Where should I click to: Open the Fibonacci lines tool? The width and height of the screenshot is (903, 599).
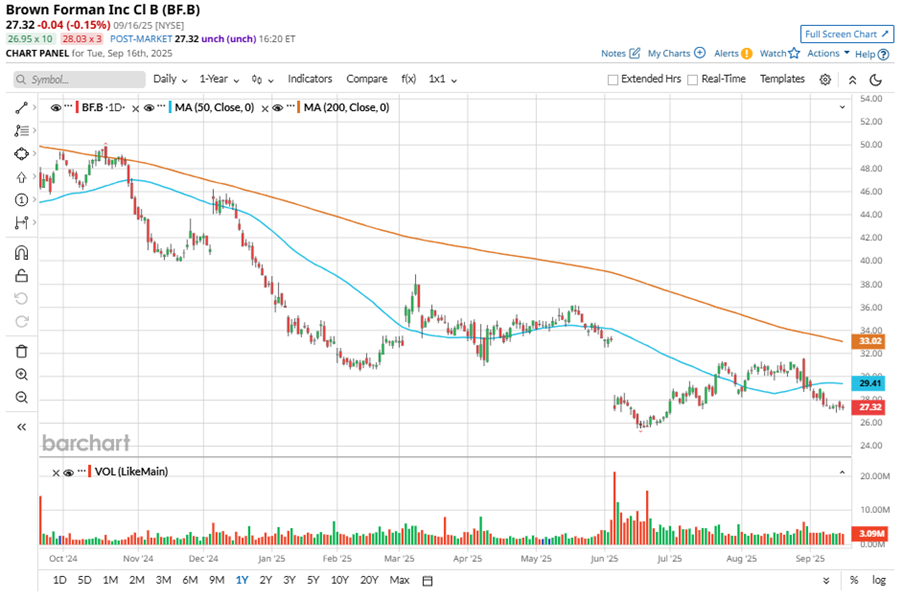pos(21,131)
